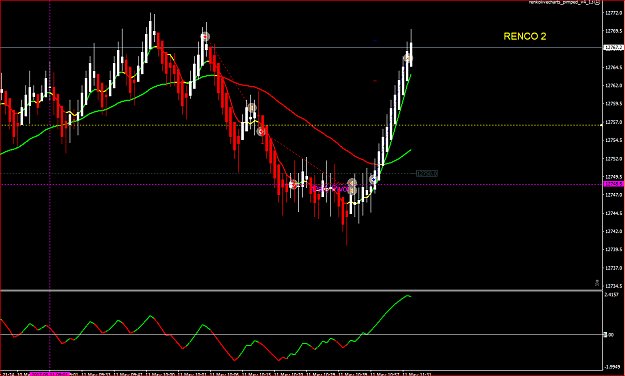Select the magenta Daily Pivot text label
Screen dimensions: 625x376
pos(330,189)
